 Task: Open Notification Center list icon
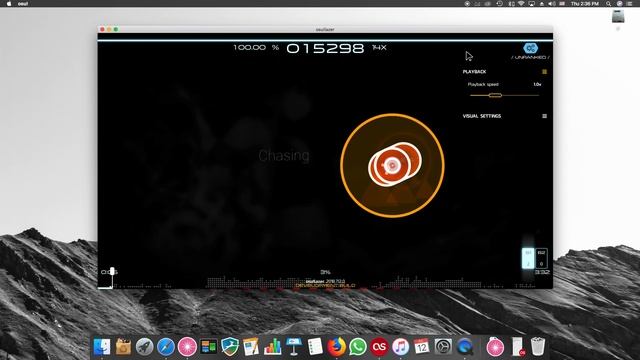[x=630, y=3]
